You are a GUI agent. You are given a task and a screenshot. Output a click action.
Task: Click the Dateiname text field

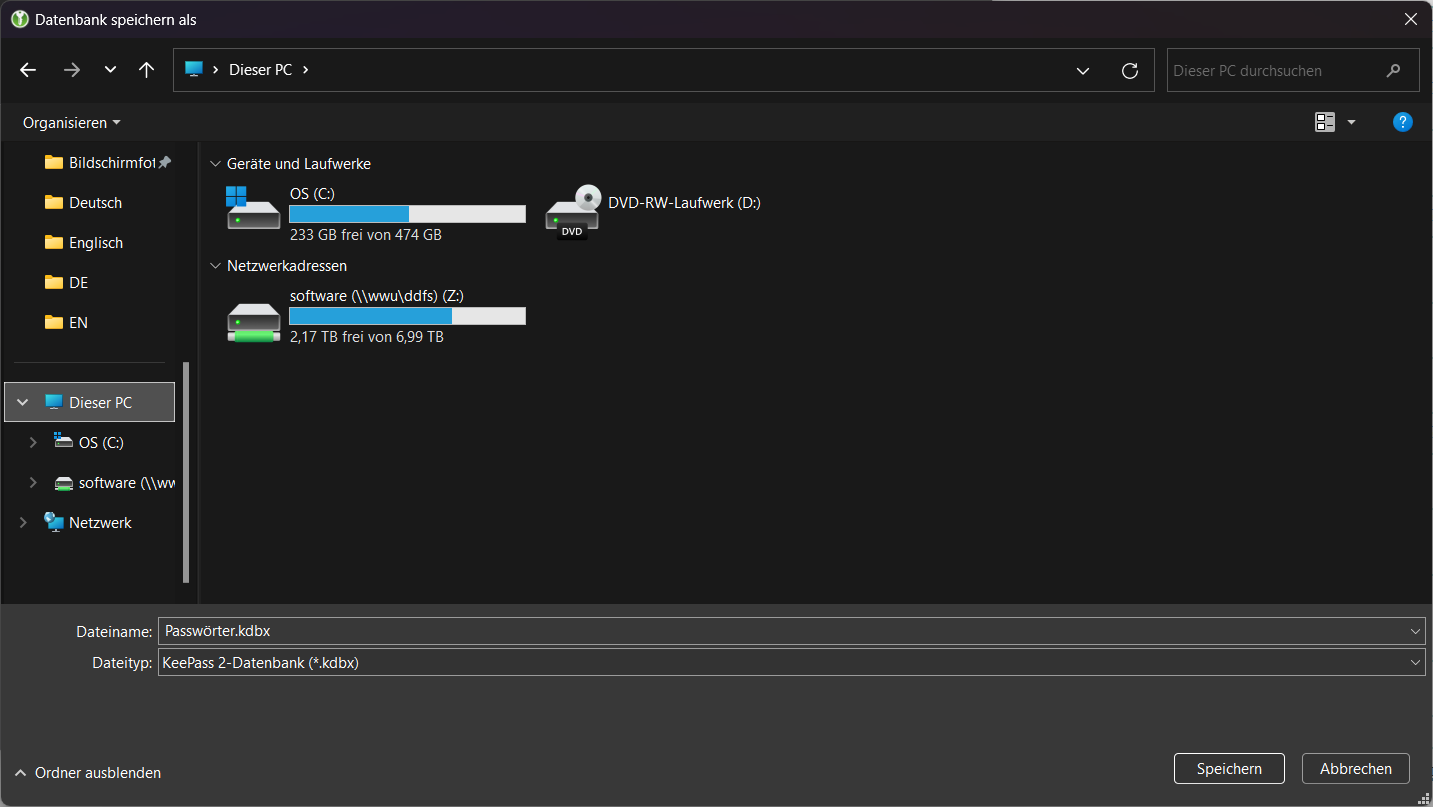click(x=780, y=631)
